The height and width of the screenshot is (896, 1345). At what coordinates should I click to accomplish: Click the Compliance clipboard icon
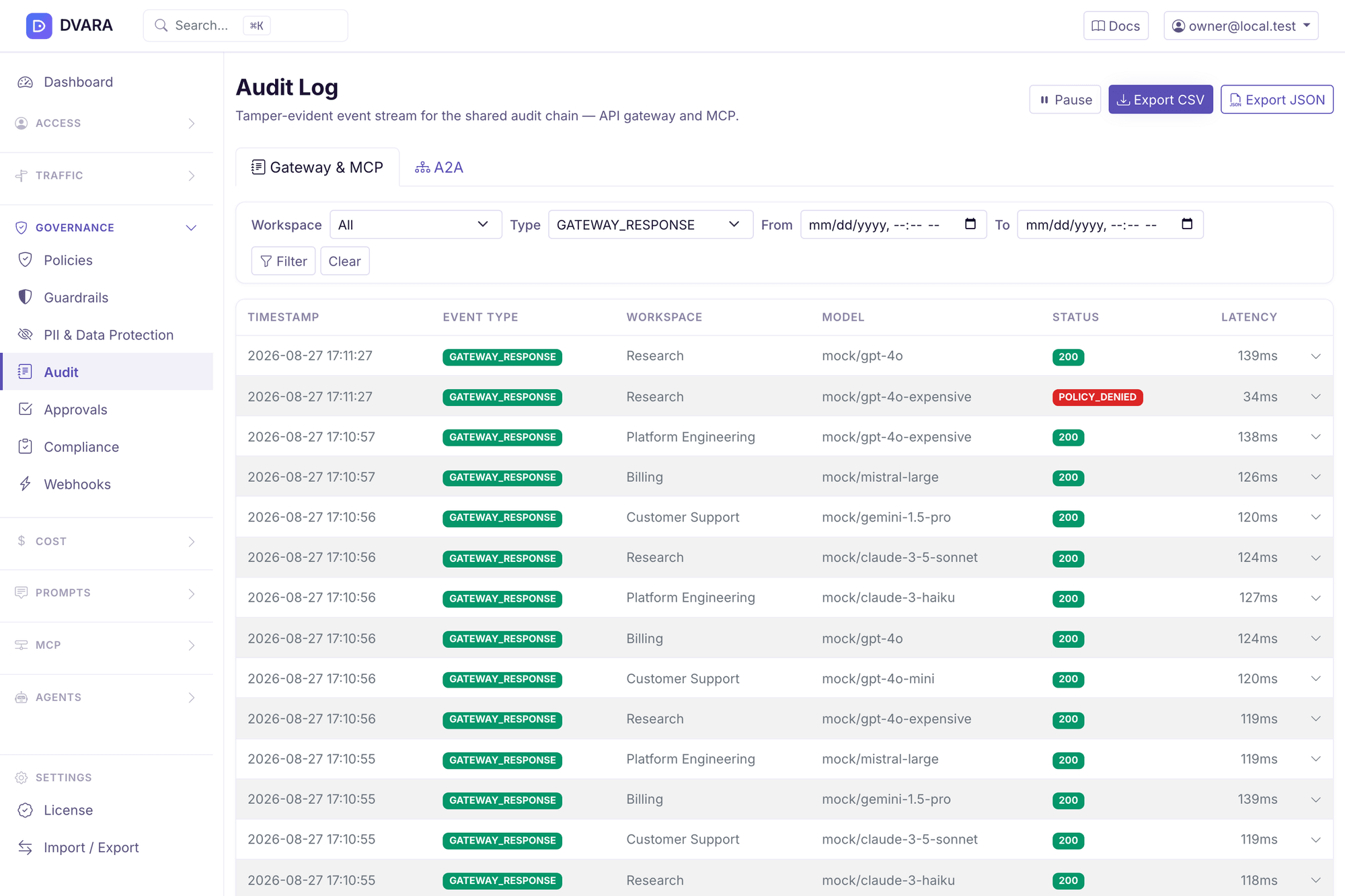pyautogui.click(x=26, y=446)
